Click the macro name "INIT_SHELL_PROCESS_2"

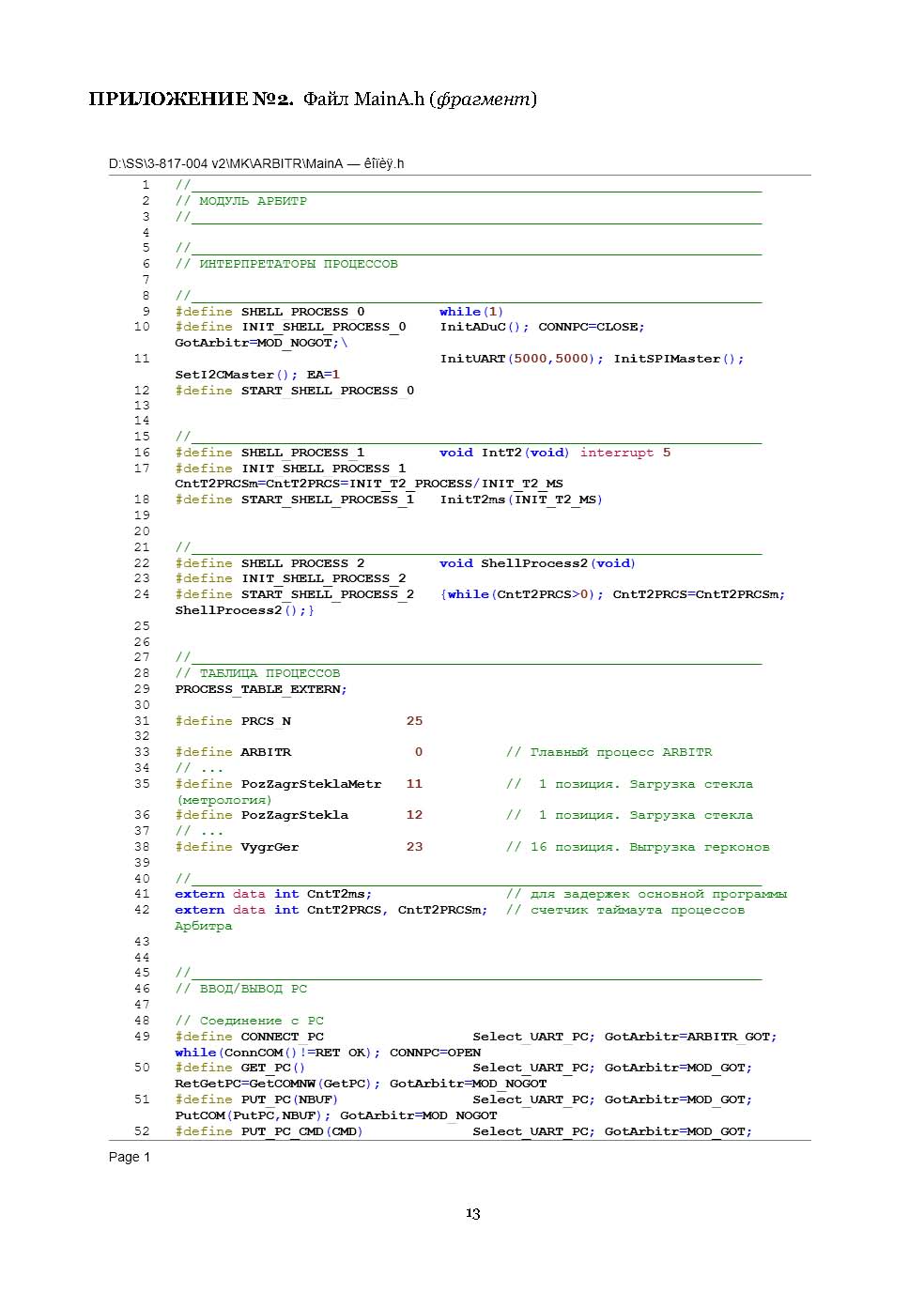click(324, 578)
